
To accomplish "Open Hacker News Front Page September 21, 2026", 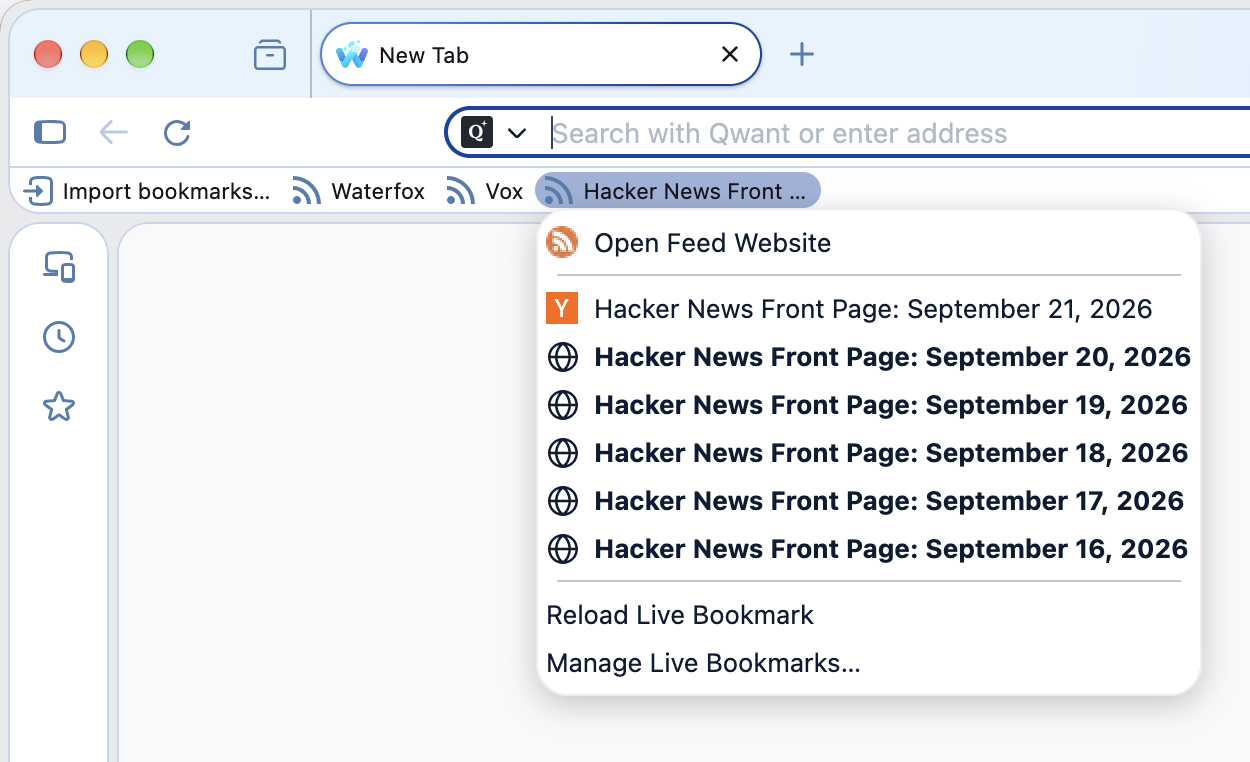I will [869, 309].
